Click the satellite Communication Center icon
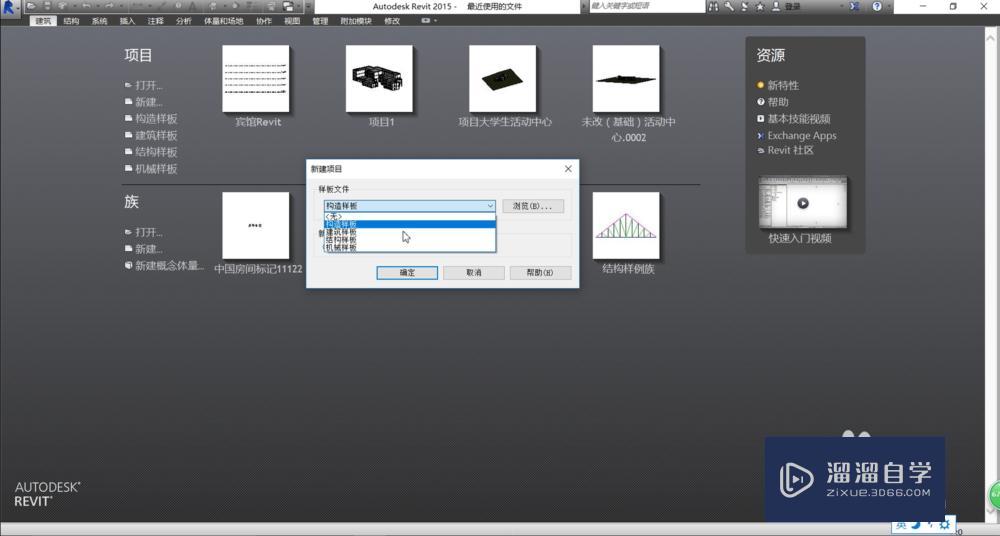1000x536 pixels. [744, 6]
